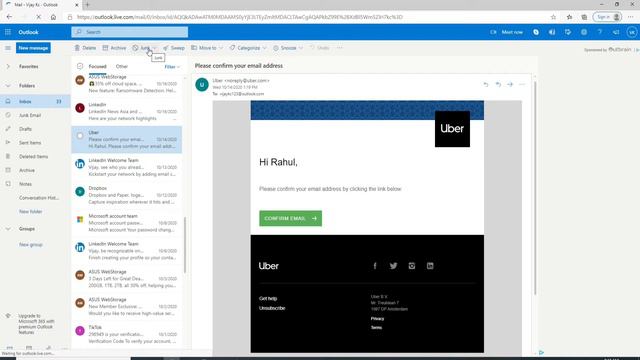
Task: Open Uber's Facebook icon in footer
Action: click(x=375, y=266)
